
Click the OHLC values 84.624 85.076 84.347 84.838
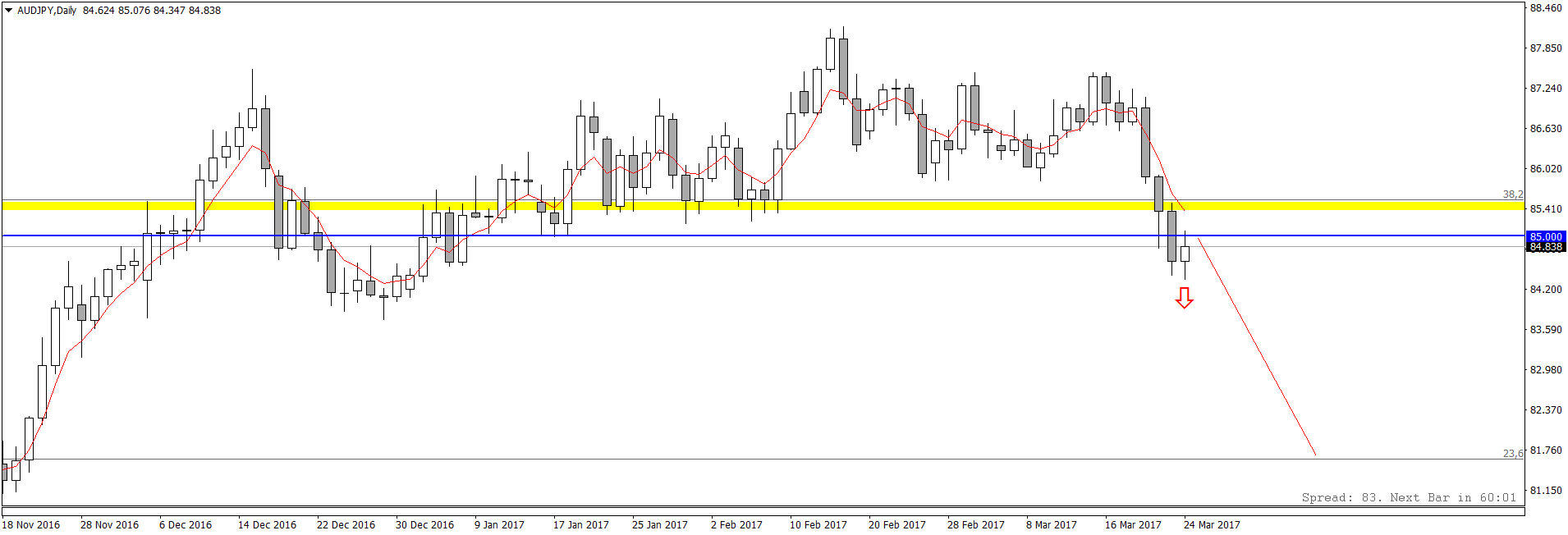[x=152, y=11]
